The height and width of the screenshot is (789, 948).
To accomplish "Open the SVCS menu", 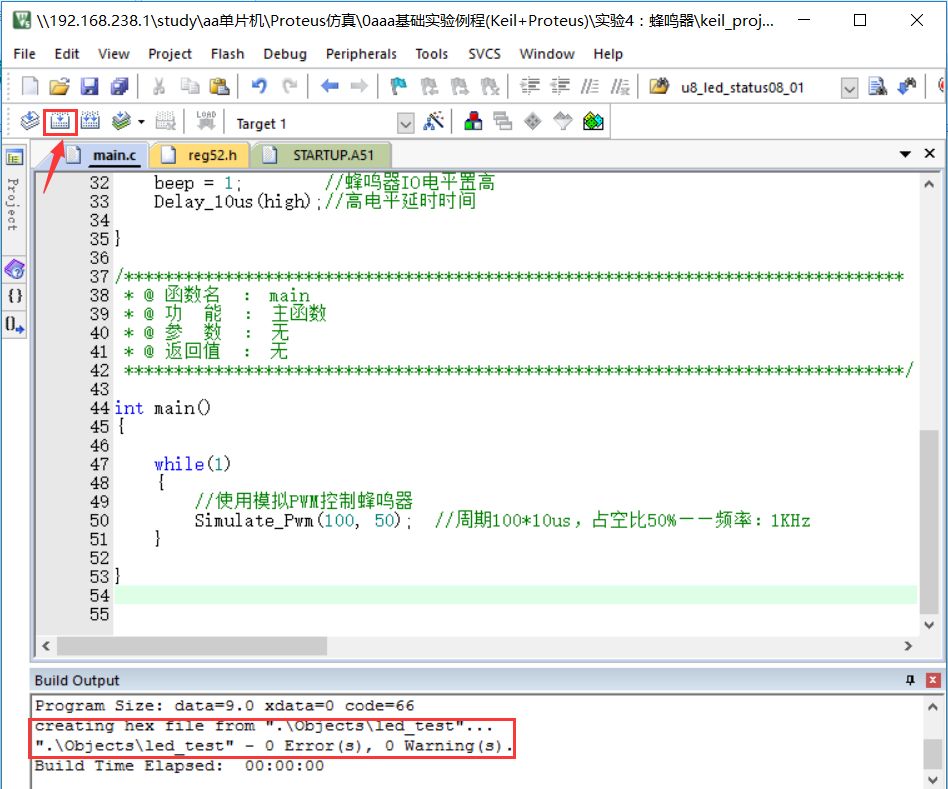I will click(484, 54).
